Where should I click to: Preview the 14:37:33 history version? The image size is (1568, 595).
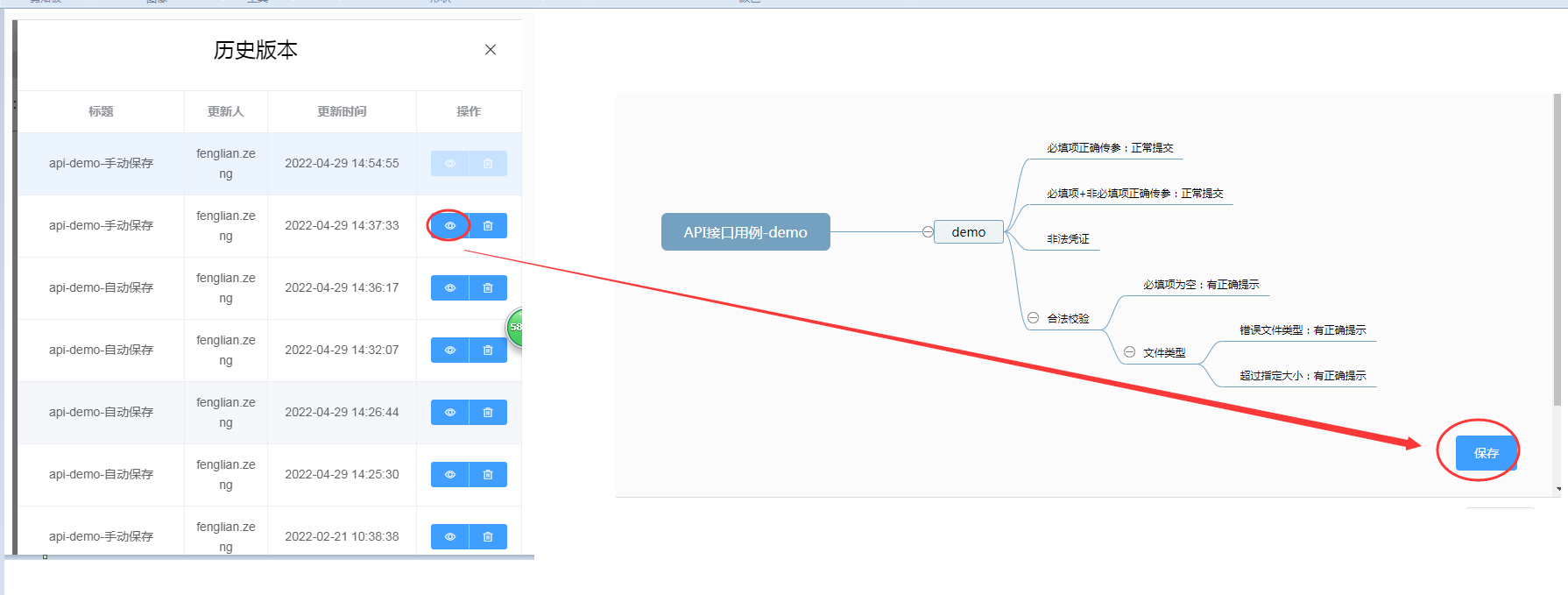pyautogui.click(x=449, y=226)
